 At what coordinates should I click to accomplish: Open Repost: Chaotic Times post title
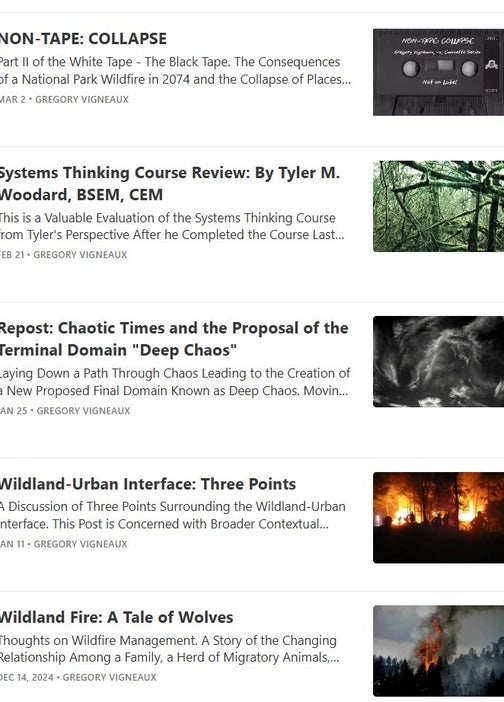[174, 339]
